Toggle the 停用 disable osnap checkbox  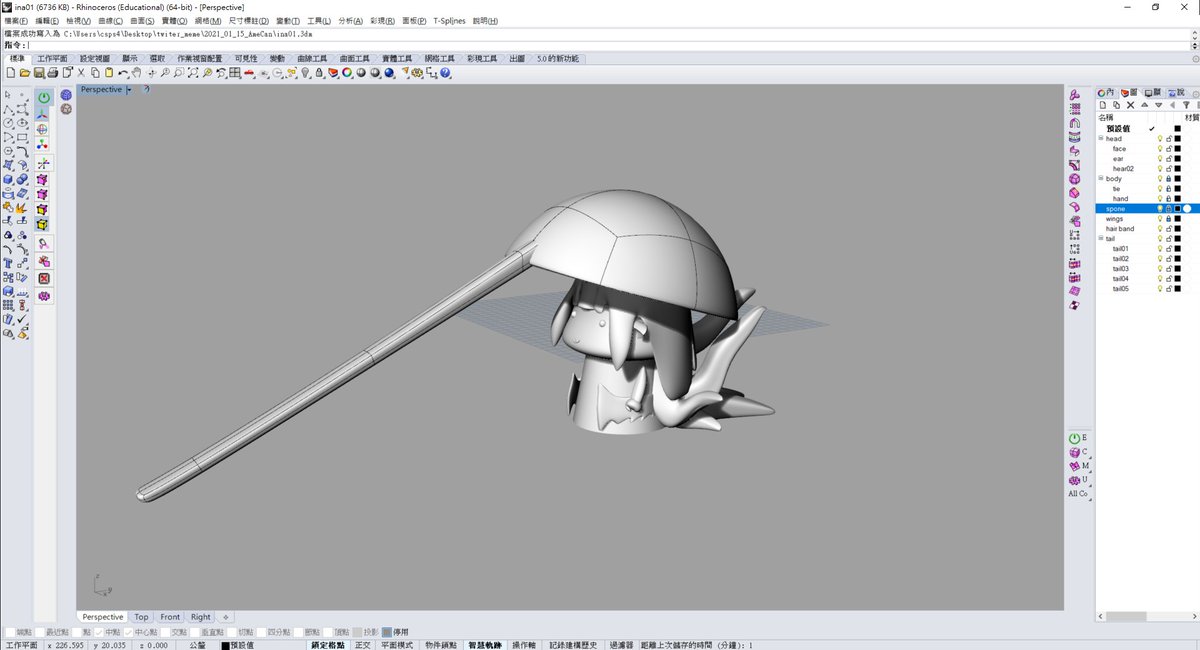[386, 632]
